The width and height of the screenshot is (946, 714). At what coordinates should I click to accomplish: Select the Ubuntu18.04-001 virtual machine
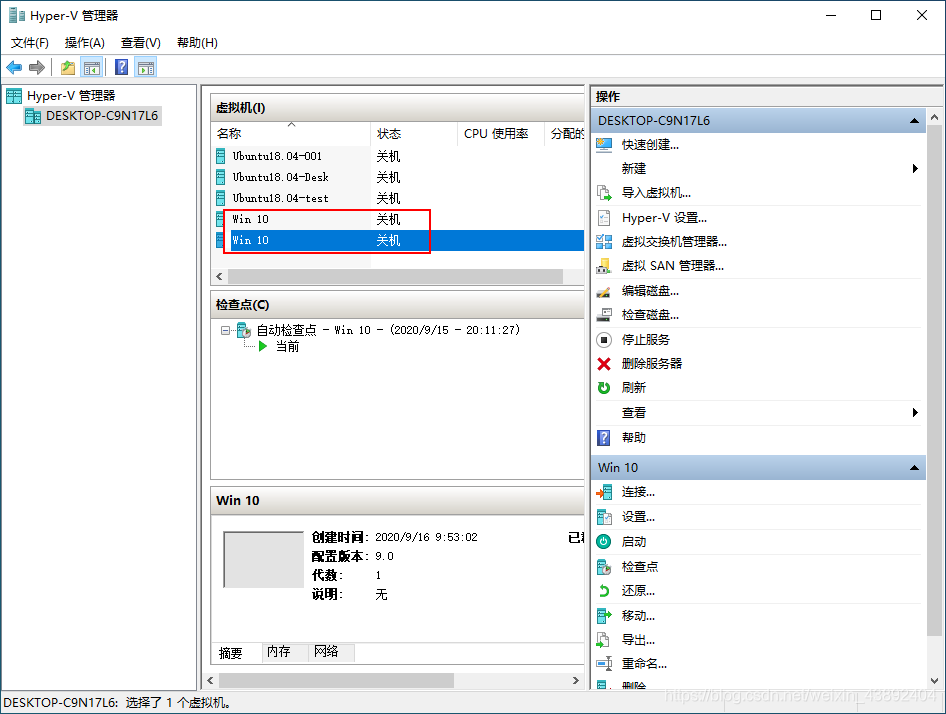pyautogui.click(x=278, y=156)
